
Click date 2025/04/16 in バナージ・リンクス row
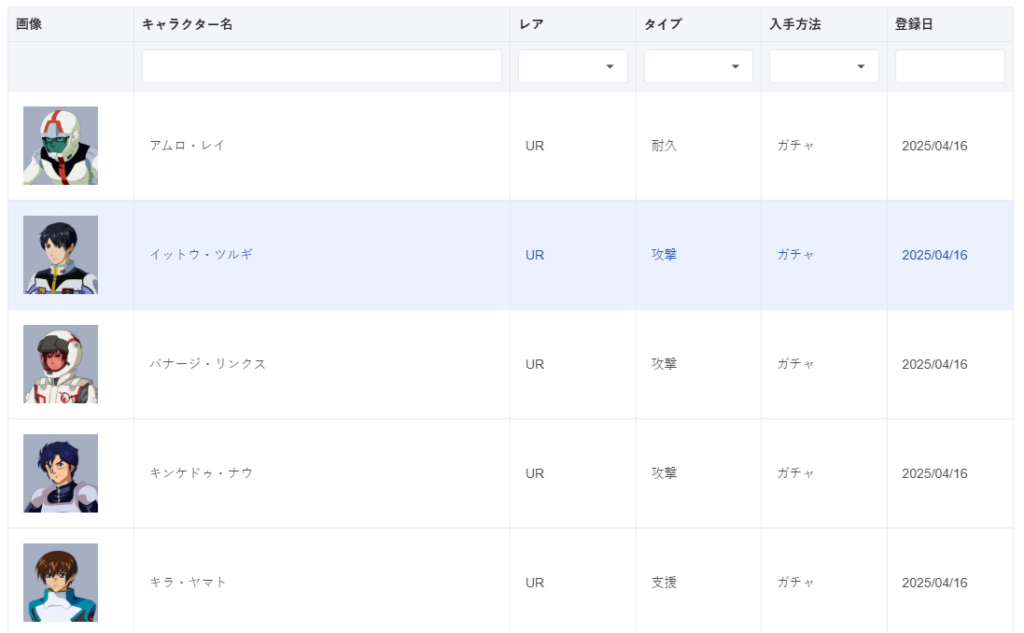935,364
